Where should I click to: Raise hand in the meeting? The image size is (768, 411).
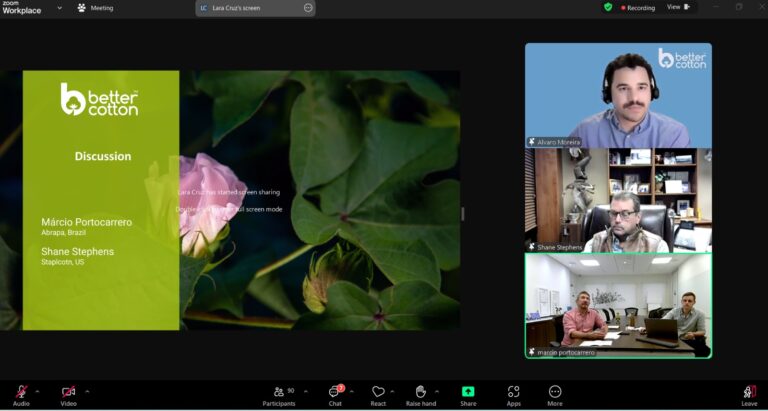421,395
